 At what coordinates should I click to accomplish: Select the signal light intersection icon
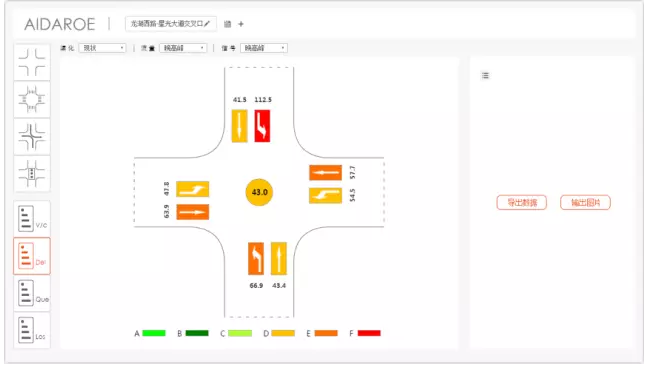(x=32, y=173)
